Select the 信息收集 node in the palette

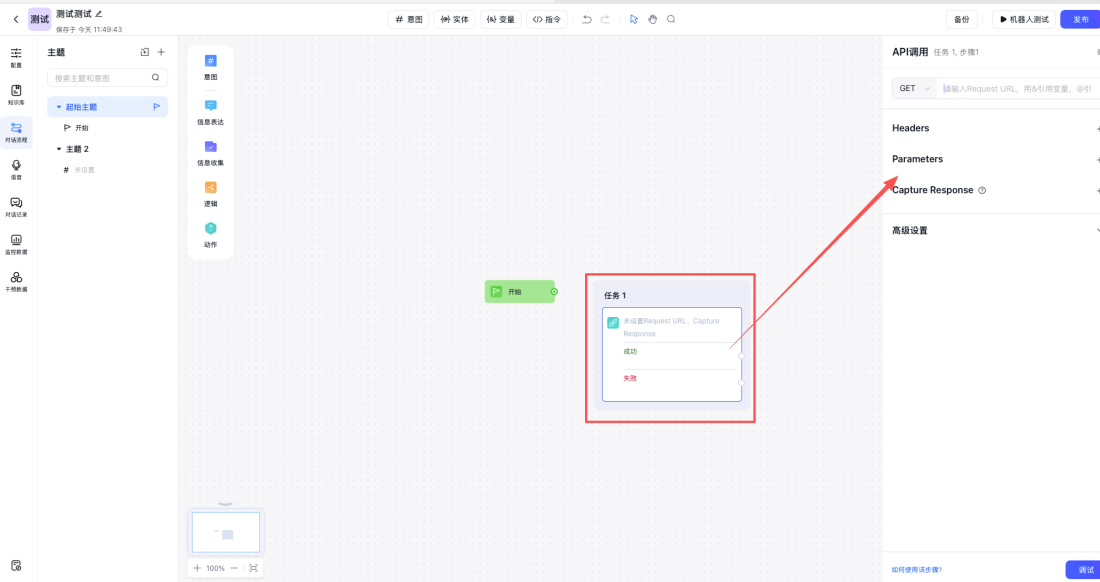pos(210,151)
